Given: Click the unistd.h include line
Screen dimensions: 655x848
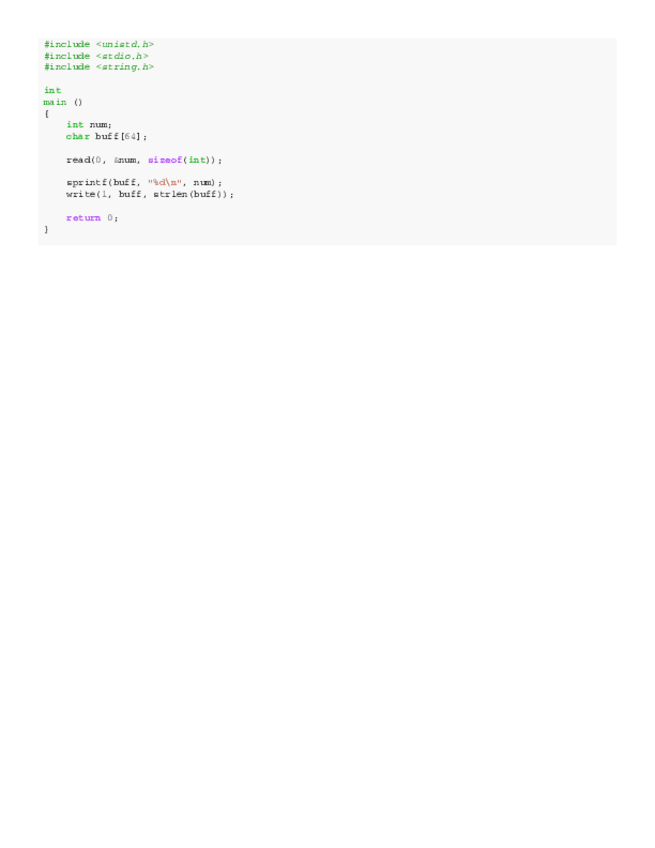Looking at the screenshot, I should coord(99,44).
